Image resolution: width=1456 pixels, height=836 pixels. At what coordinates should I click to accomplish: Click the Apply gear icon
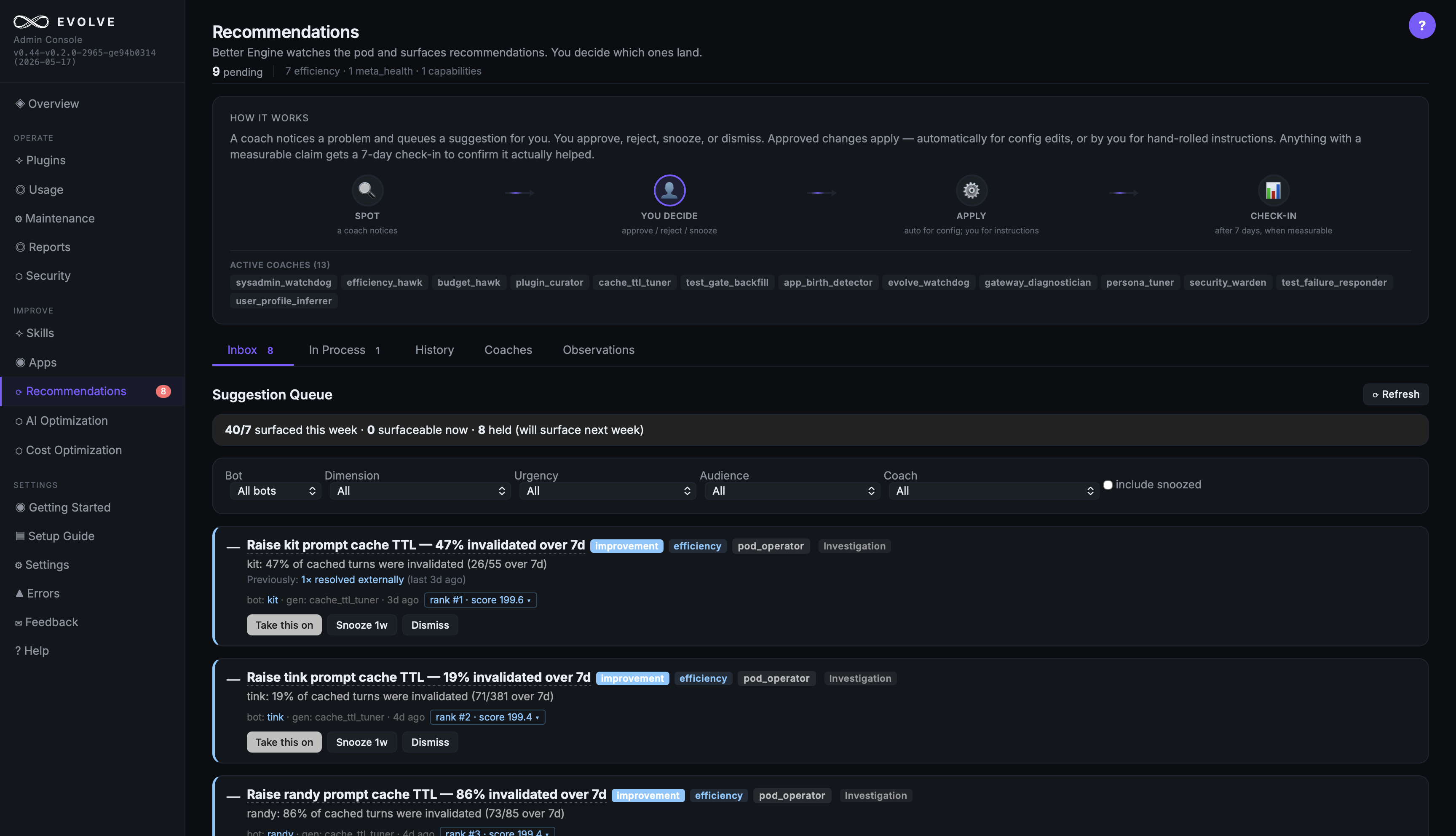(971, 190)
